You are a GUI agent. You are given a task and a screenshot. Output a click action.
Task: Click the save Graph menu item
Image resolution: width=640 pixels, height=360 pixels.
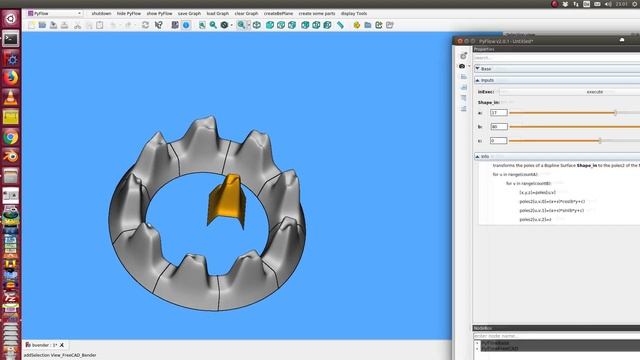[x=189, y=13]
